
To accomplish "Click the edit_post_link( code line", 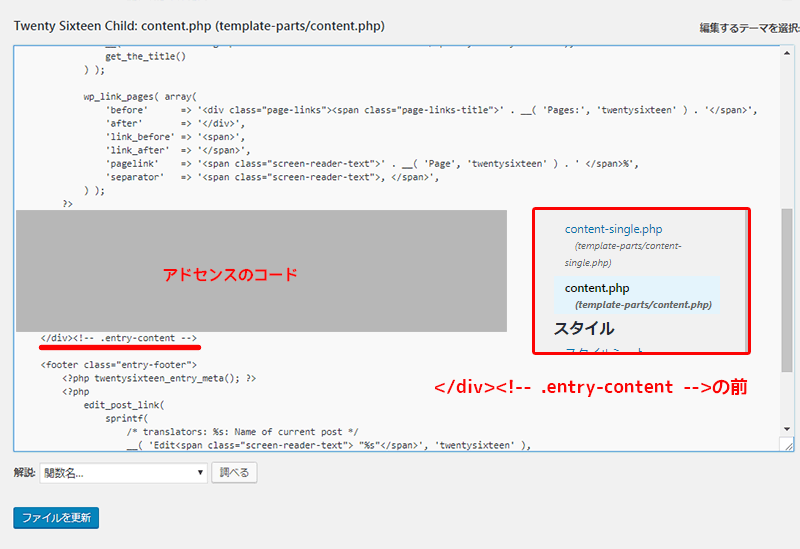I will pyautogui.click(x=128, y=405).
